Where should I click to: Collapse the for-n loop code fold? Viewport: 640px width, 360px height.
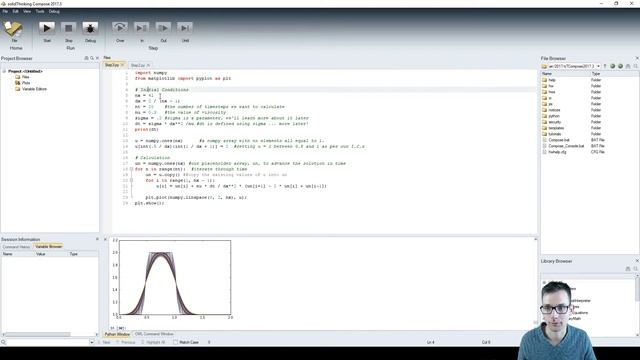131,169
